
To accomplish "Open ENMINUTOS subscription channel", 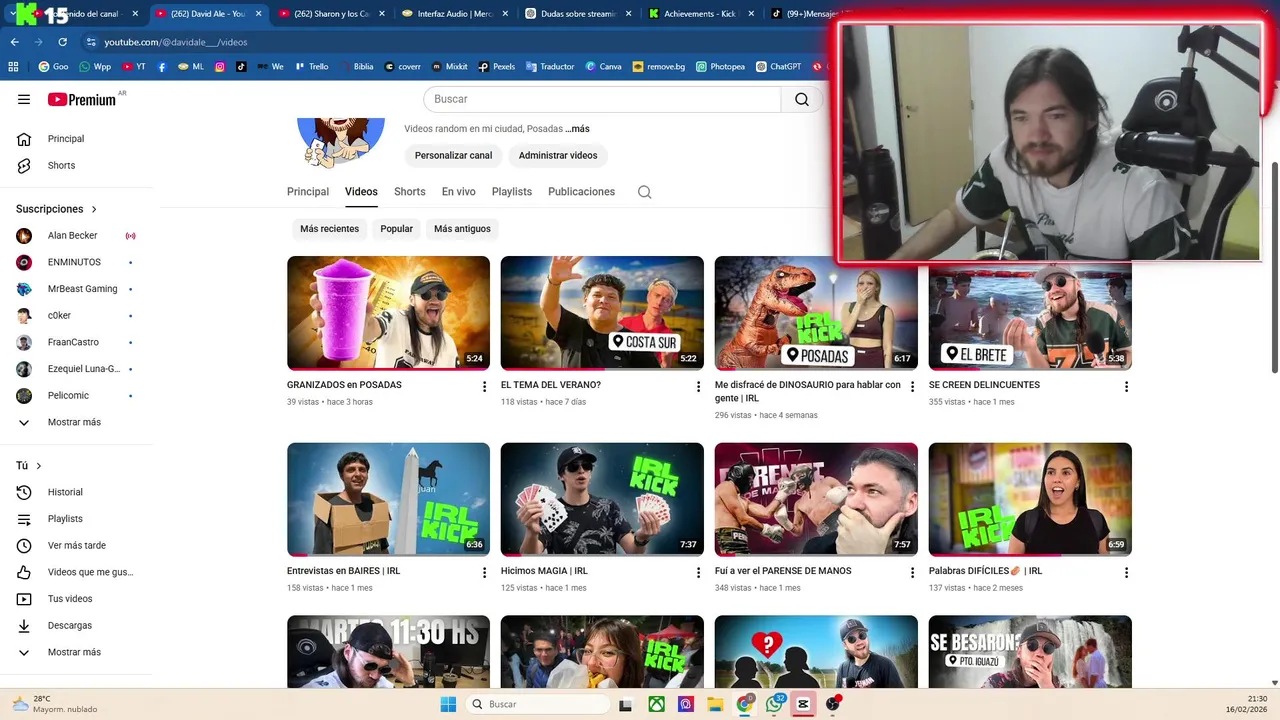I will 76,262.
